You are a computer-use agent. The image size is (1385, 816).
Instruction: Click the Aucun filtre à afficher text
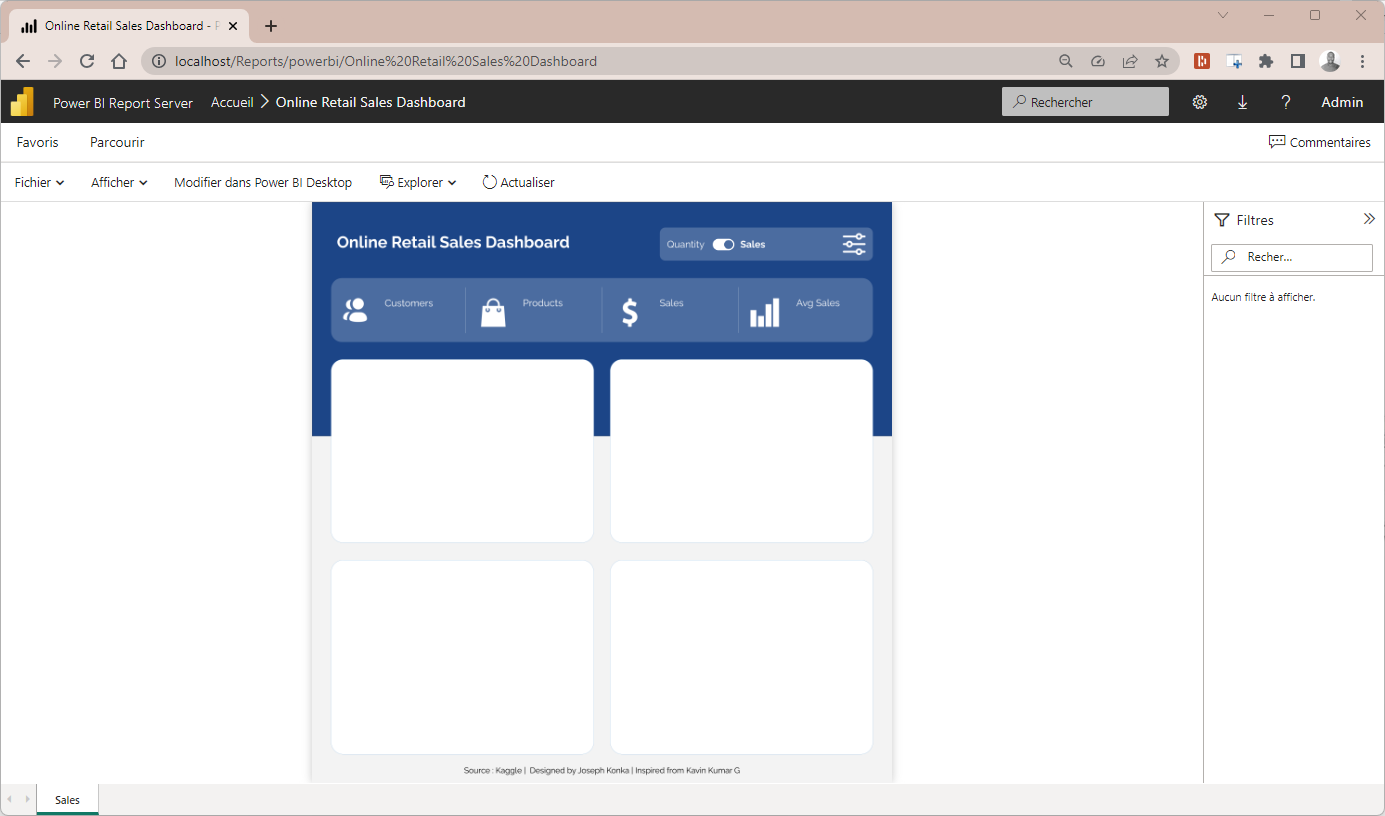tap(1263, 297)
